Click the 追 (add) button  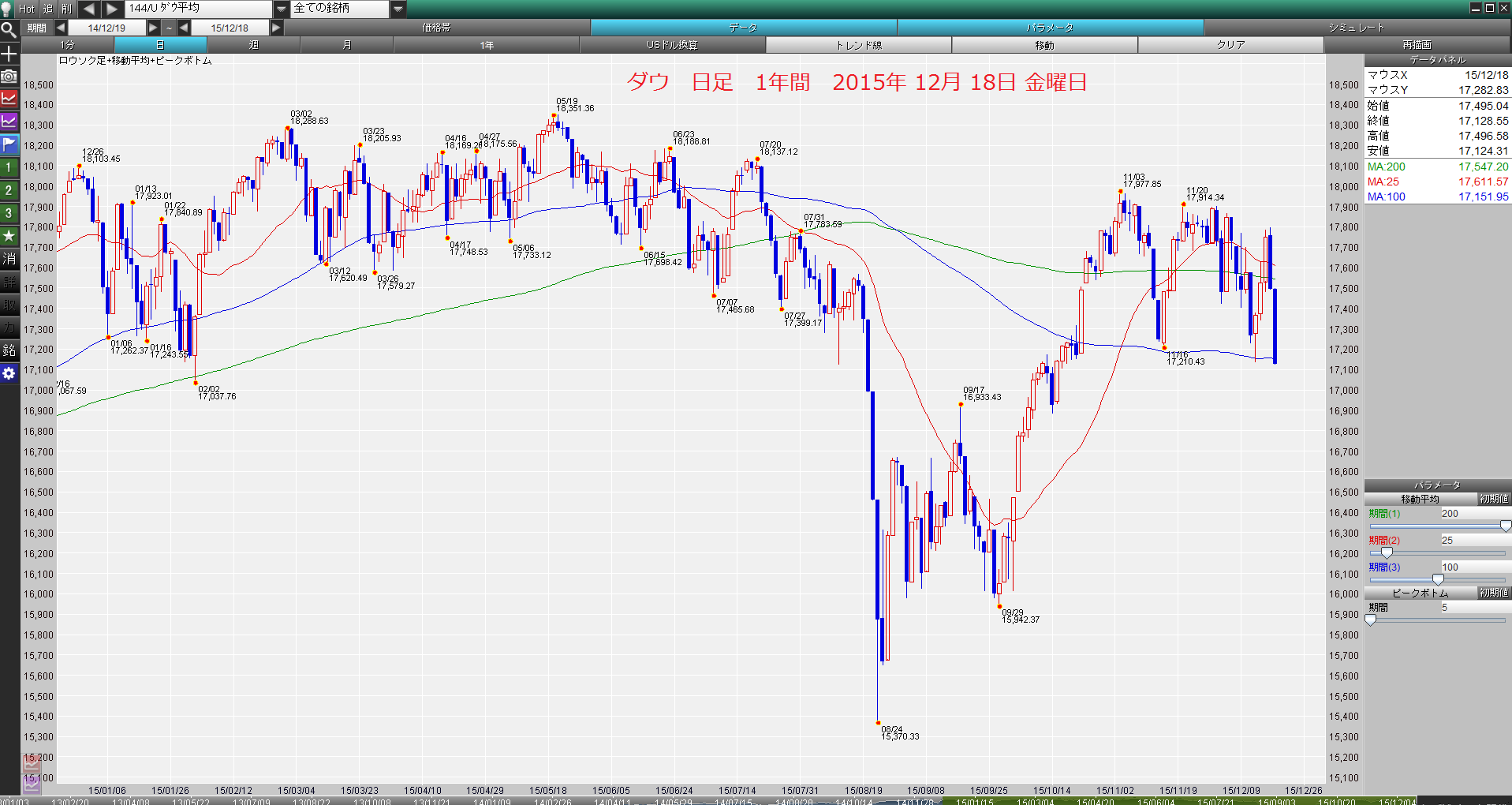(x=47, y=9)
